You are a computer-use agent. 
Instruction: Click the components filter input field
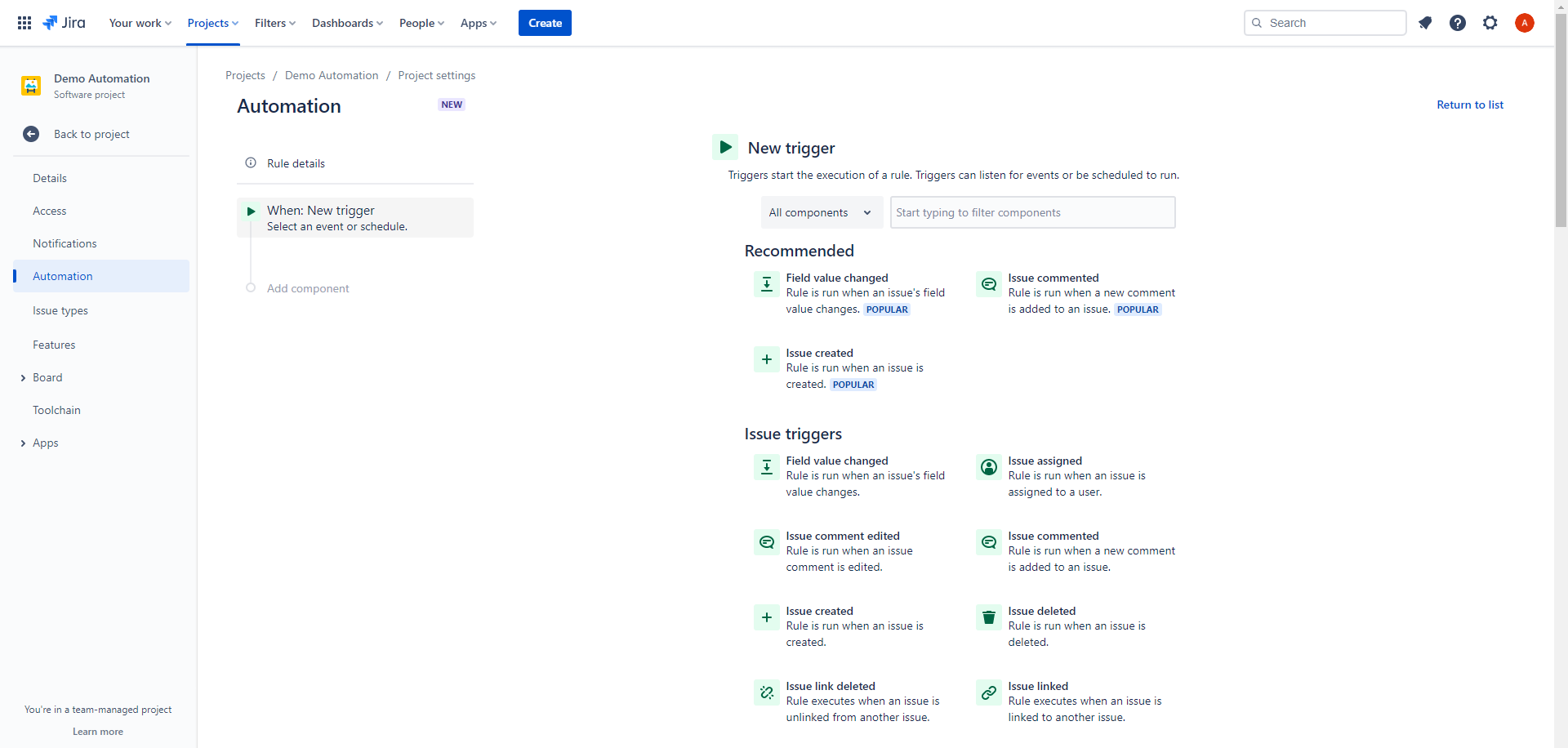[x=1031, y=212]
